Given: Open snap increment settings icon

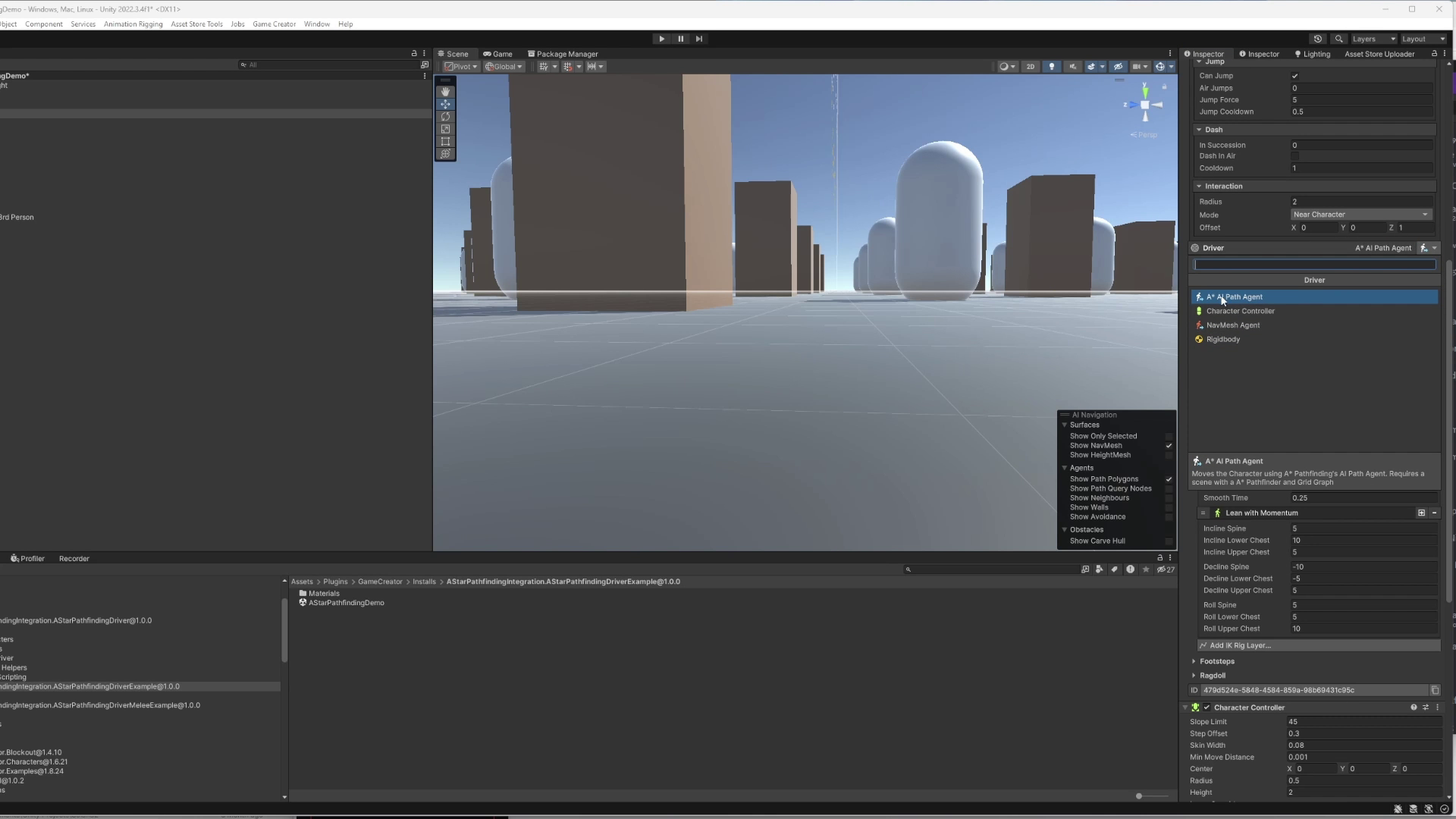Looking at the screenshot, I should pos(595,67).
